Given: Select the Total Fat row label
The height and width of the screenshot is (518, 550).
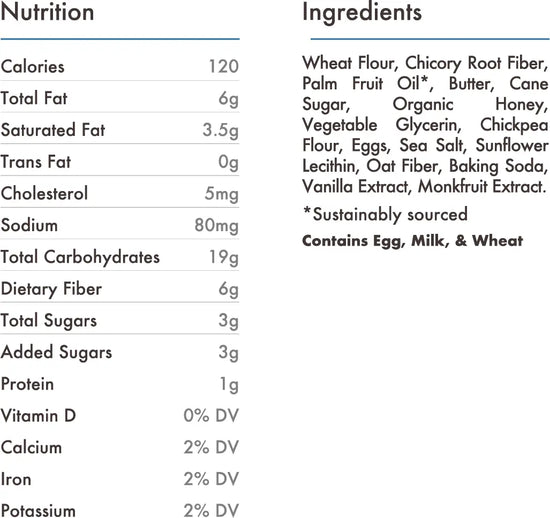Looking at the screenshot, I should [x=34, y=98].
